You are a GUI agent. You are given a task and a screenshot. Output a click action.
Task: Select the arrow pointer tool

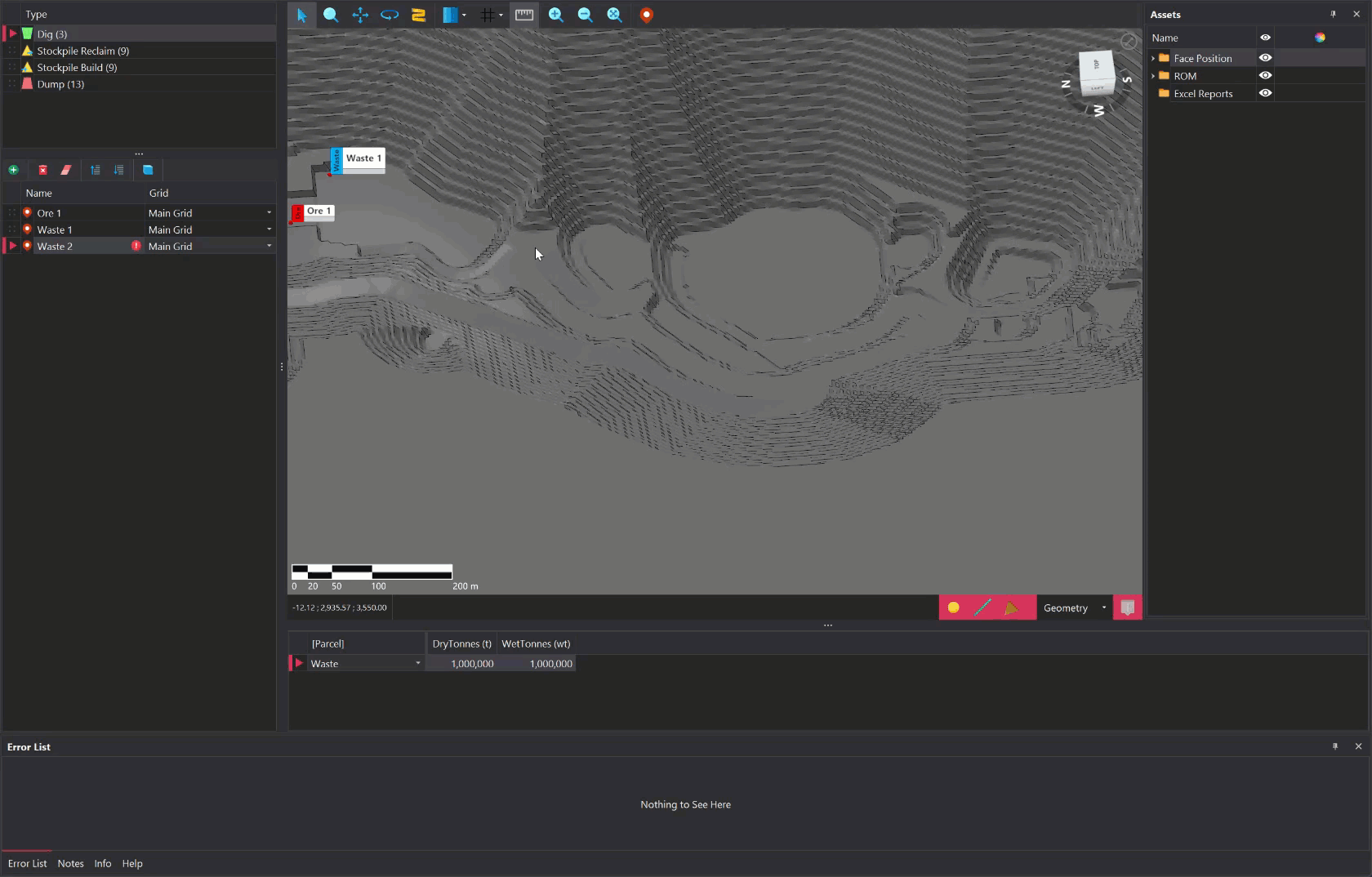coord(301,15)
